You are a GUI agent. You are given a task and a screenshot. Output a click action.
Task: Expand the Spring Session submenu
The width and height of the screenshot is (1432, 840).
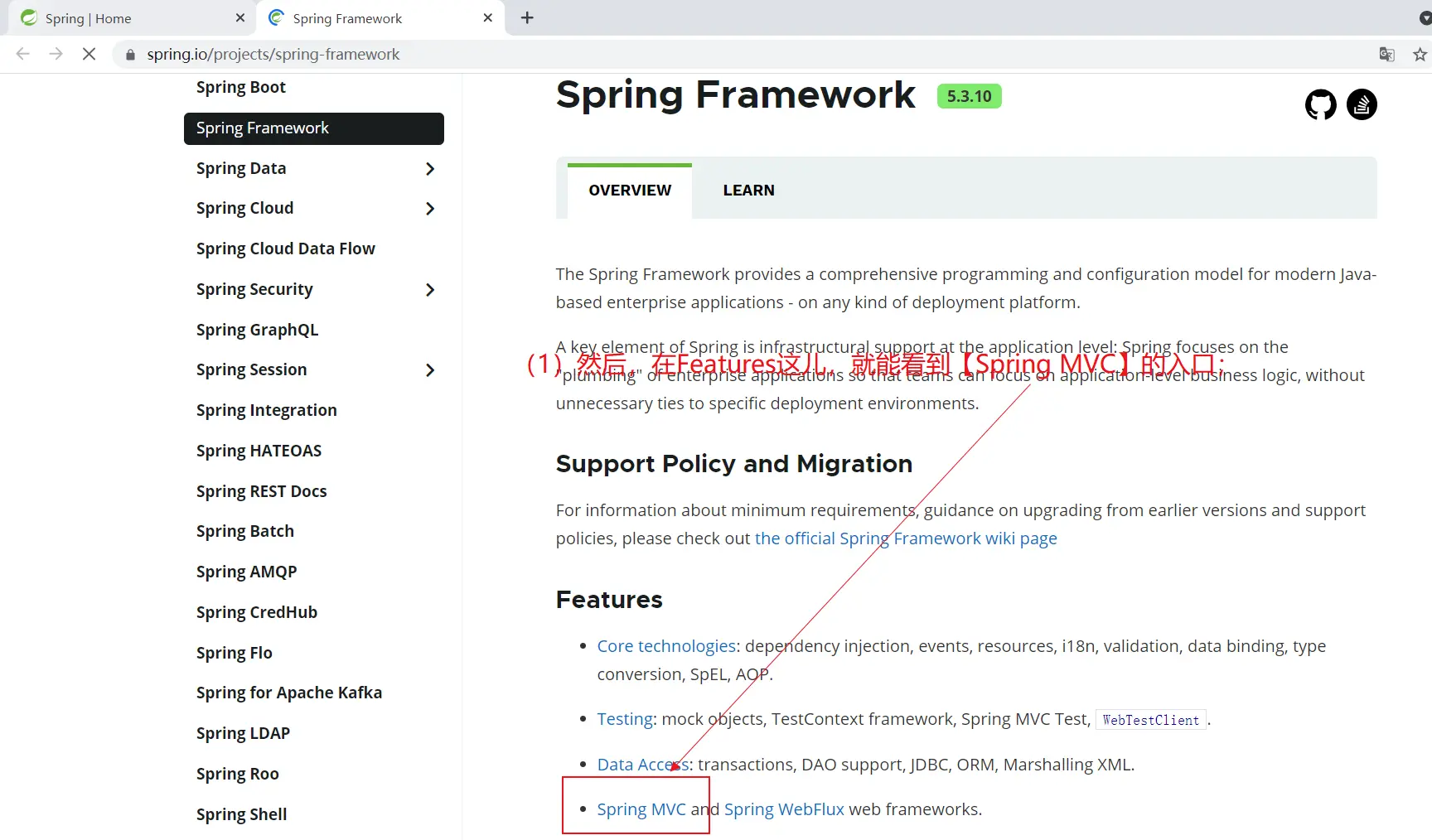pyautogui.click(x=429, y=370)
